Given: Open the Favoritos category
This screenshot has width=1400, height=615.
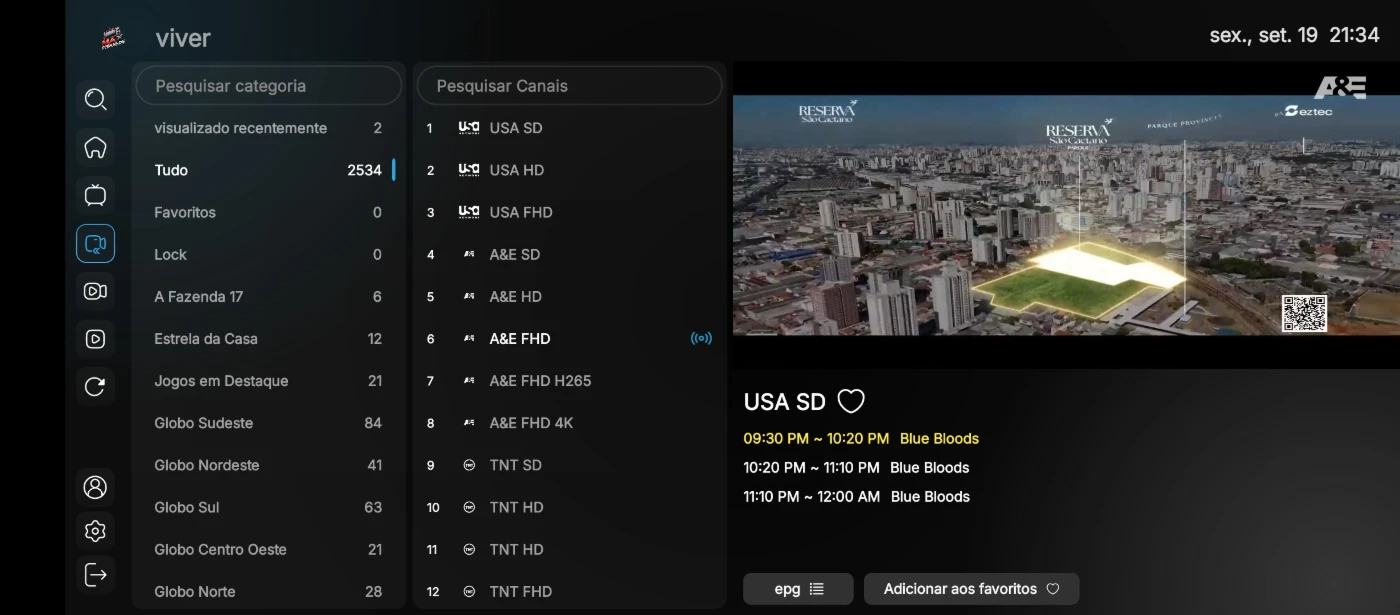Looking at the screenshot, I should (268, 212).
